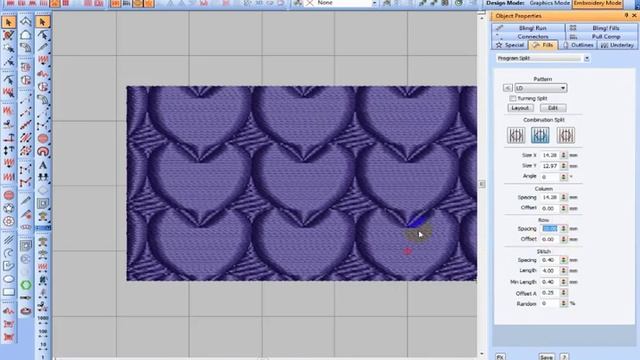Screen dimensions: 640x360
Task: Click the star-with-arrow selection icon
Action: (9, 48)
